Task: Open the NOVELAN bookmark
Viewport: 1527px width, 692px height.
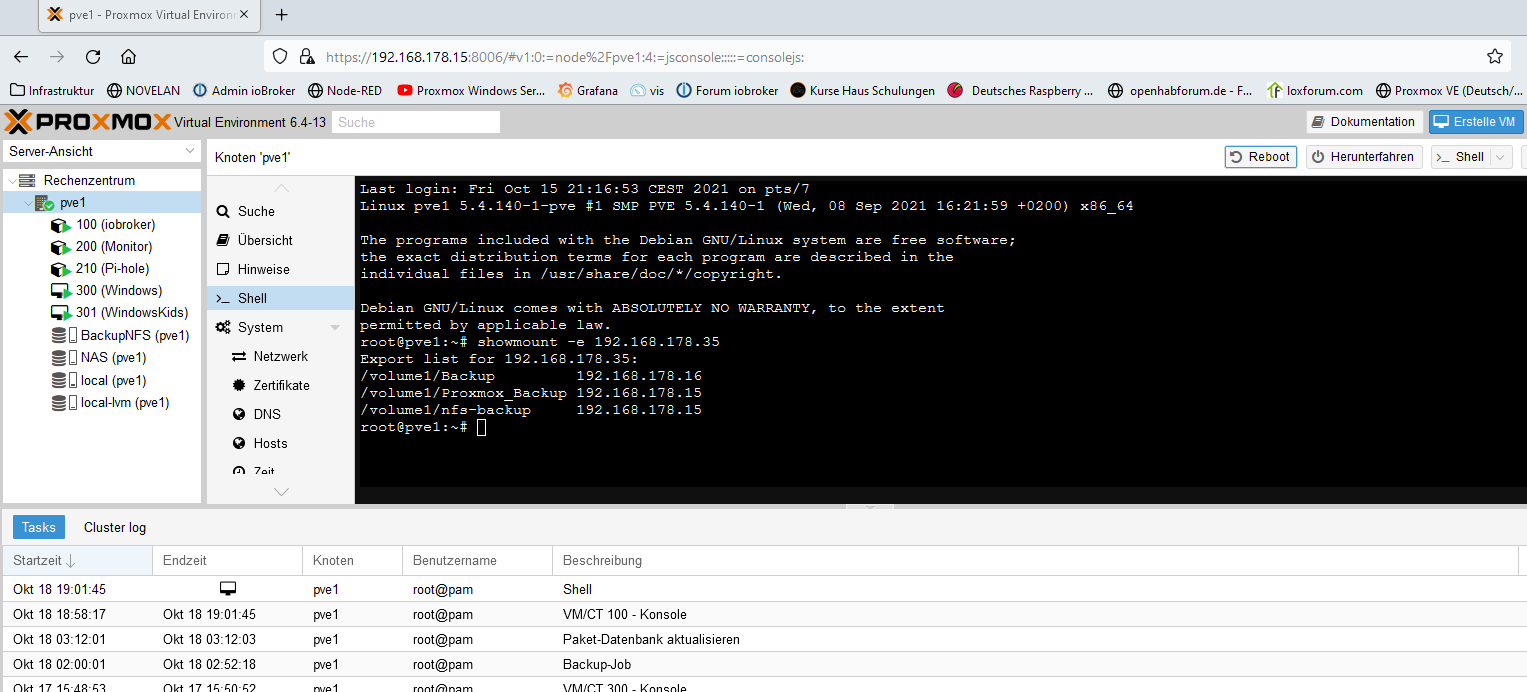Action: [144, 90]
